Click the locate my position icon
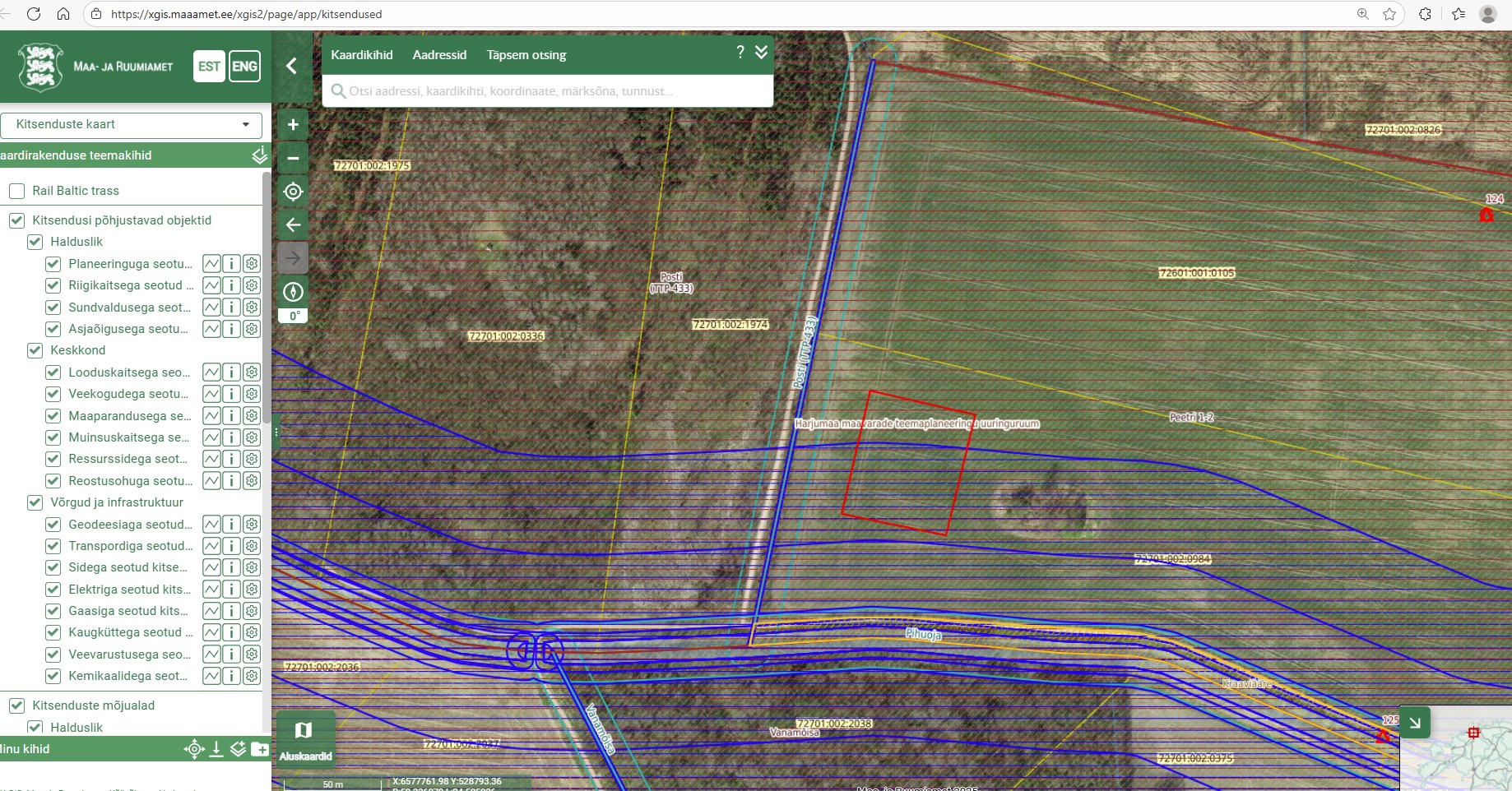Screen dimensions: 1512x791 tap(293, 192)
